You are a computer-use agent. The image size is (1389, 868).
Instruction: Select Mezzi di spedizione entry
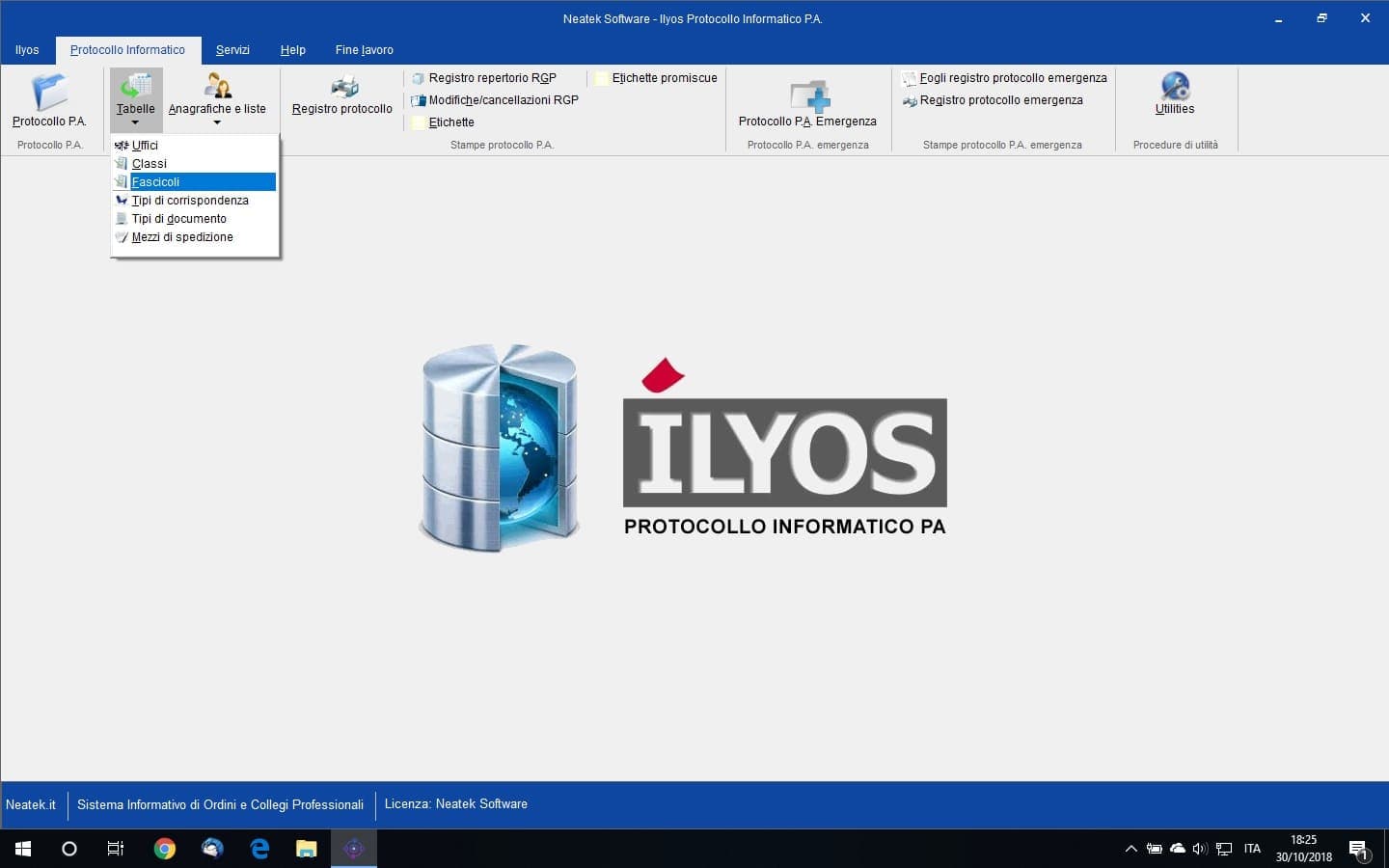(195, 237)
